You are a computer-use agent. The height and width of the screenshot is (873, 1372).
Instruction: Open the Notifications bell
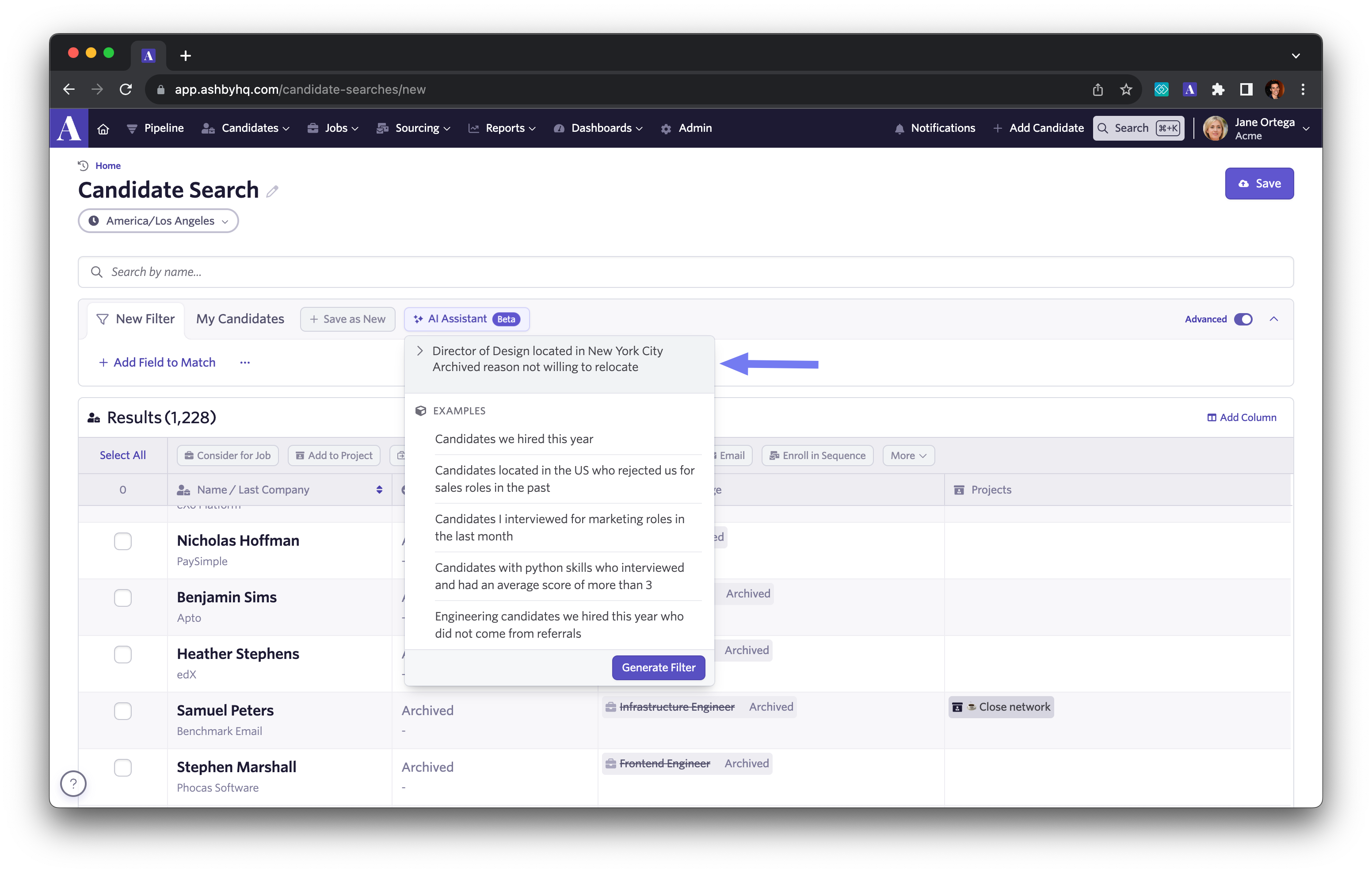pyautogui.click(x=899, y=129)
